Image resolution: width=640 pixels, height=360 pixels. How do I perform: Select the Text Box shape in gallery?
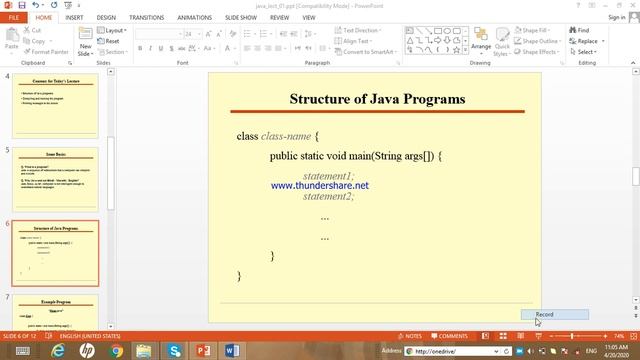[410, 31]
